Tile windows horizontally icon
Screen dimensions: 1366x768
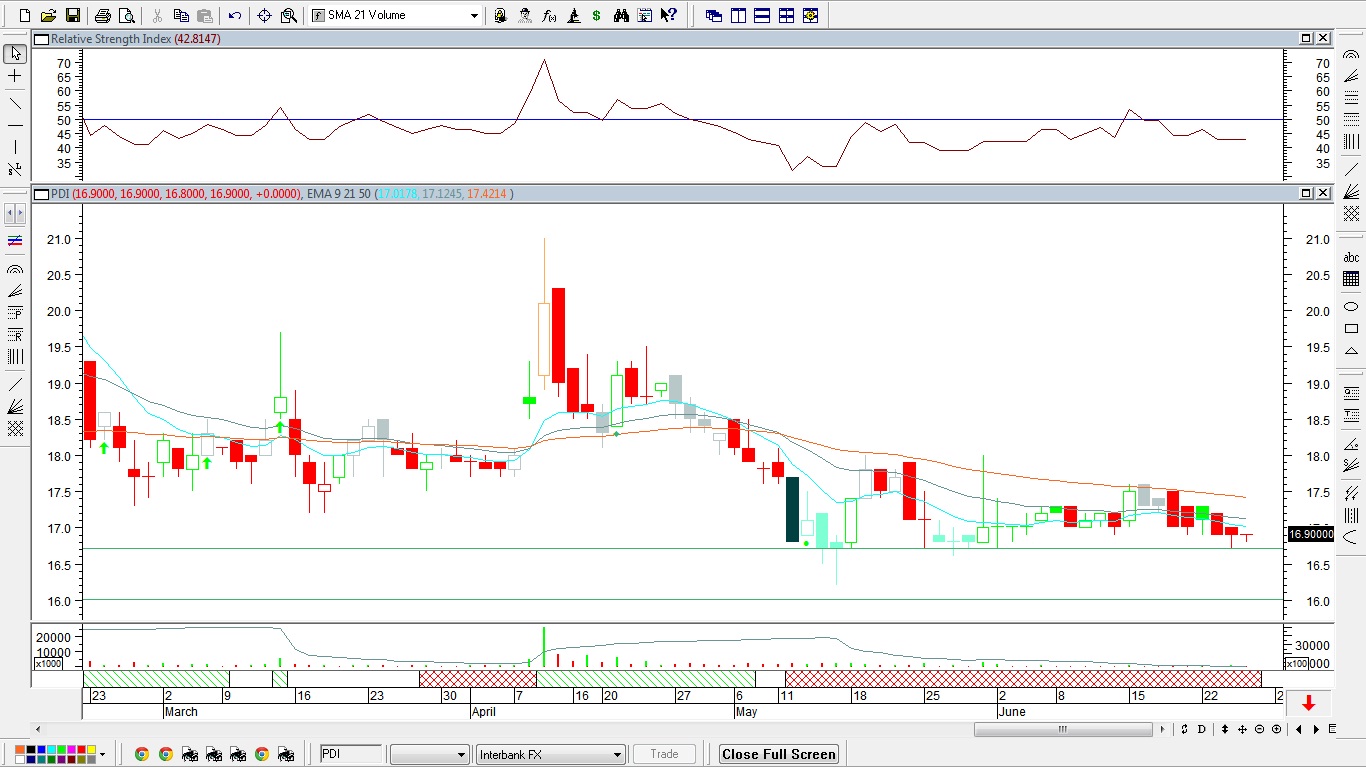click(762, 16)
